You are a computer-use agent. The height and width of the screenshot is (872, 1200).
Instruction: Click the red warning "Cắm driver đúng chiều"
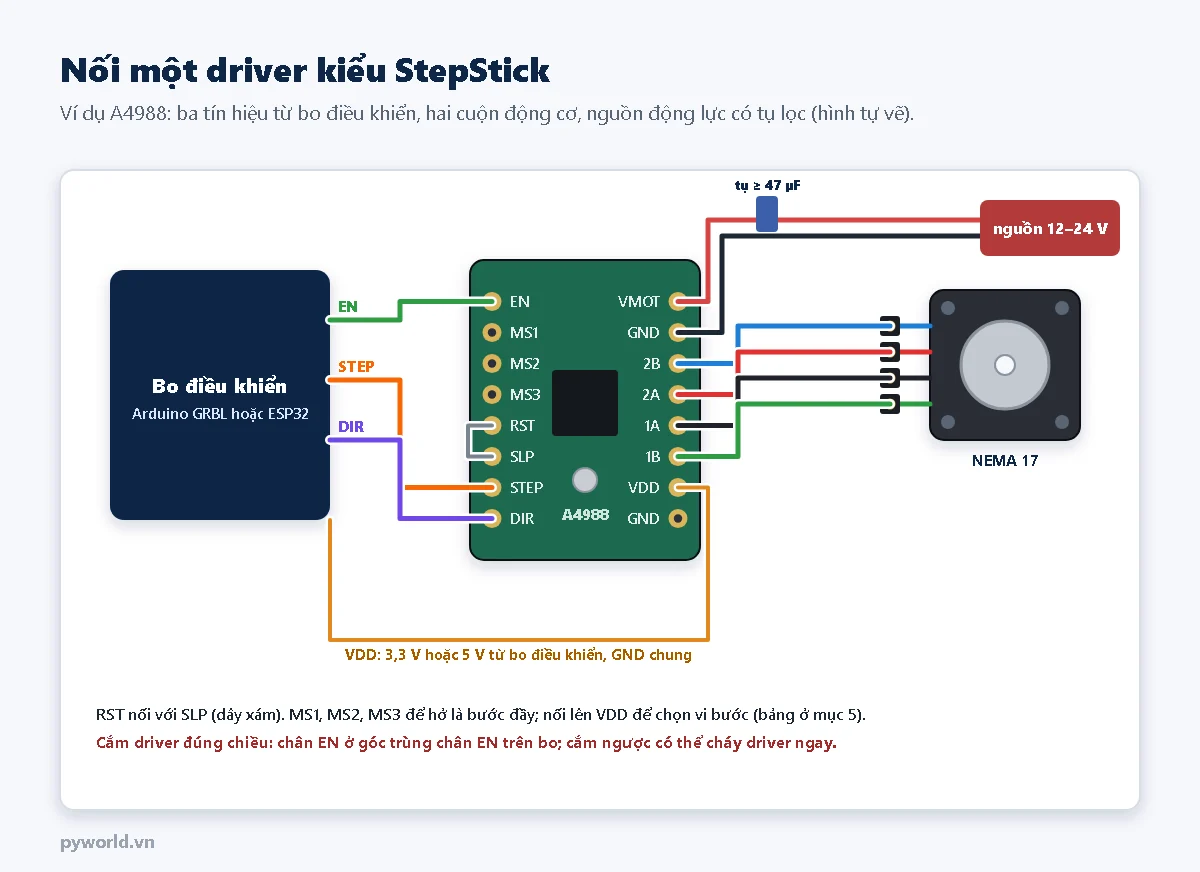point(466,743)
